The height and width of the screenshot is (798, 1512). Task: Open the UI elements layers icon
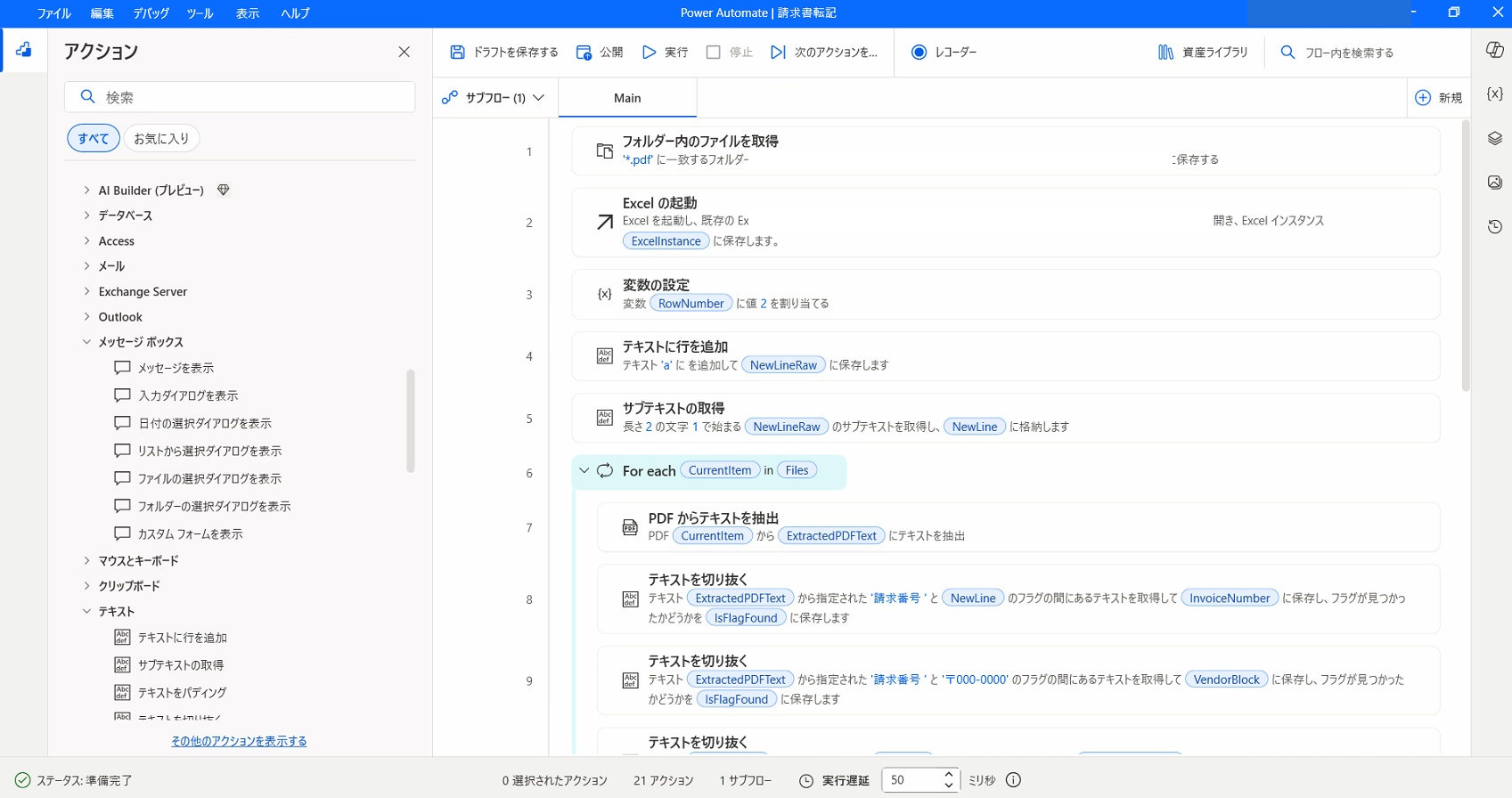tap(1495, 138)
